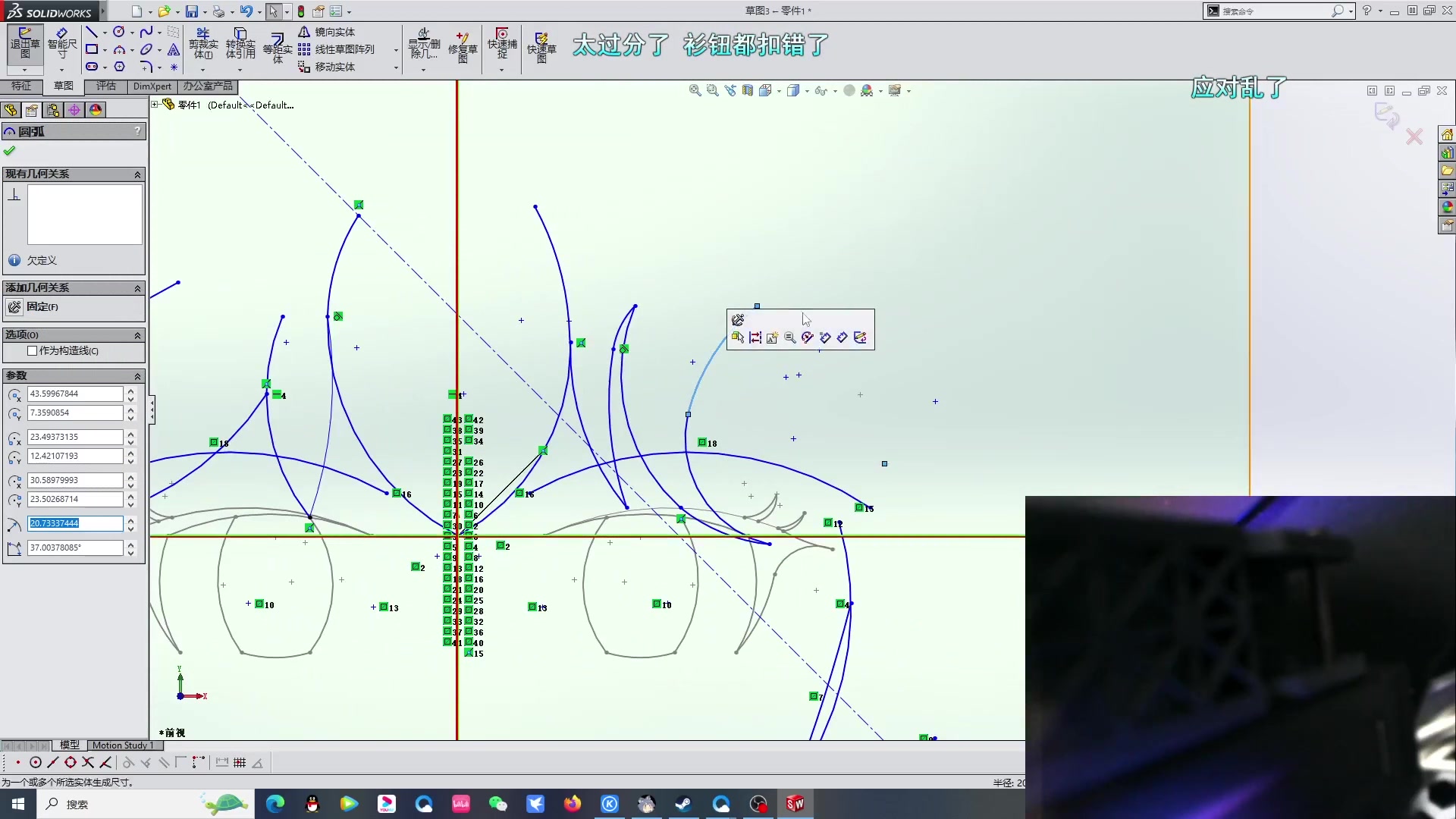Click the stepper beside the radius field
This screenshot has width=1456, height=819.
click(x=130, y=523)
